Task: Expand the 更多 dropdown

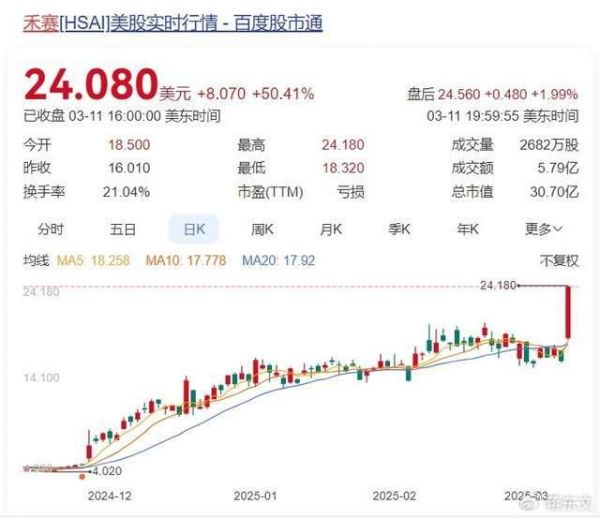Action: pos(544,229)
